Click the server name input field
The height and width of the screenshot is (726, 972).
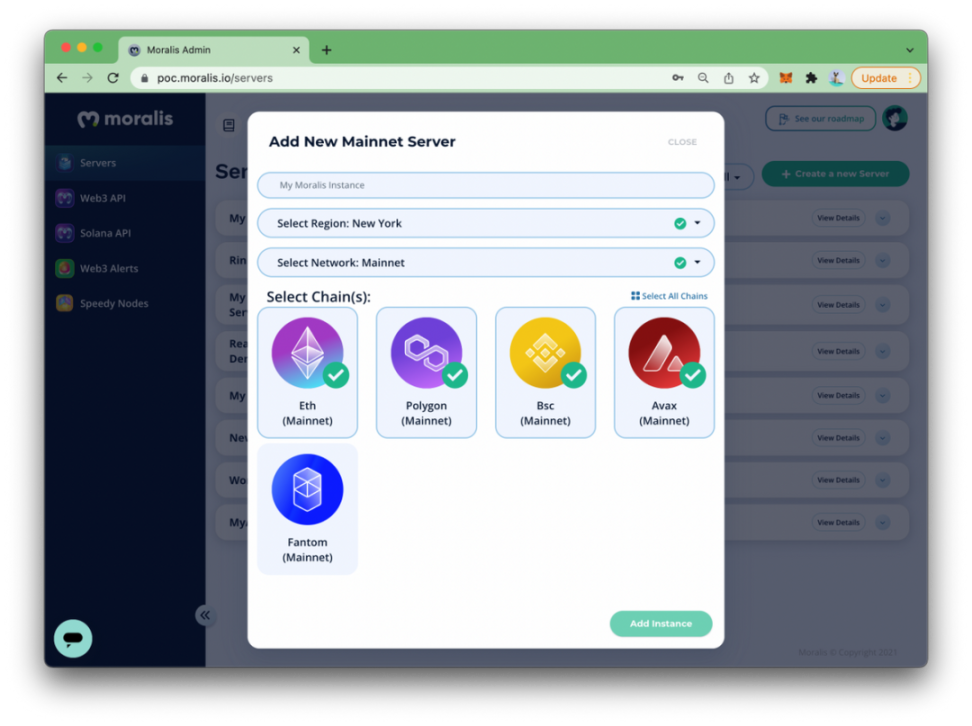tap(486, 185)
